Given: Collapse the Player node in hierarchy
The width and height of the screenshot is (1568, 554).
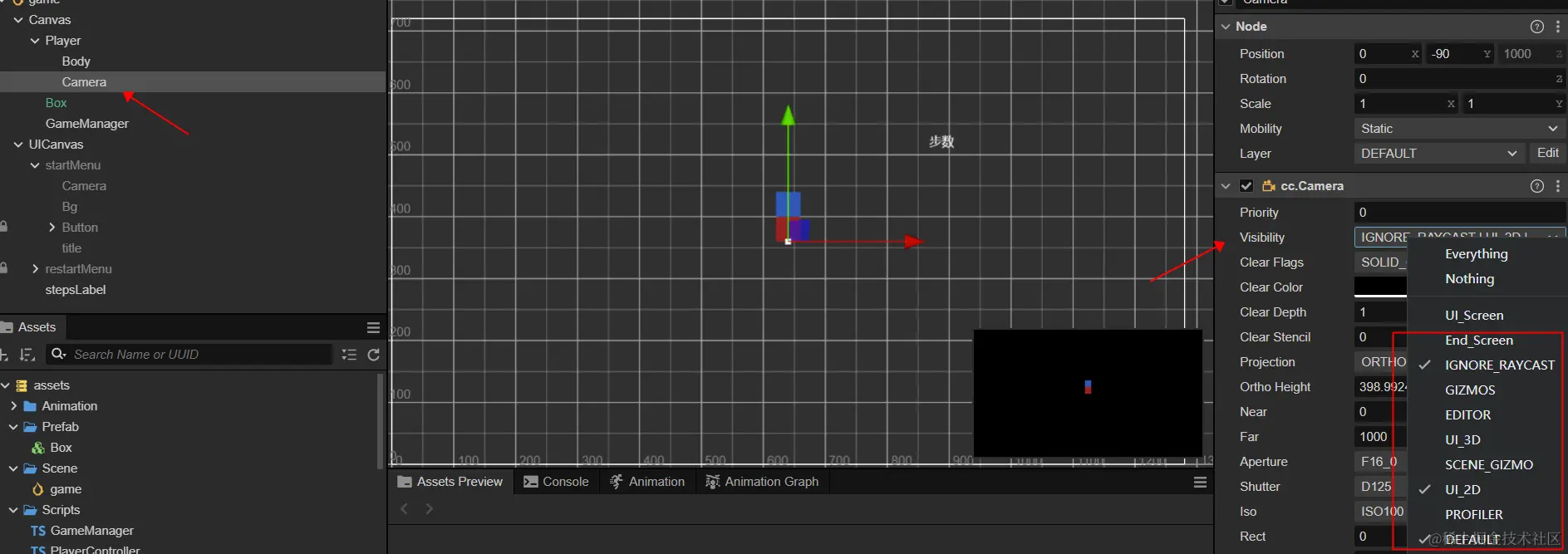Looking at the screenshot, I should (x=35, y=41).
